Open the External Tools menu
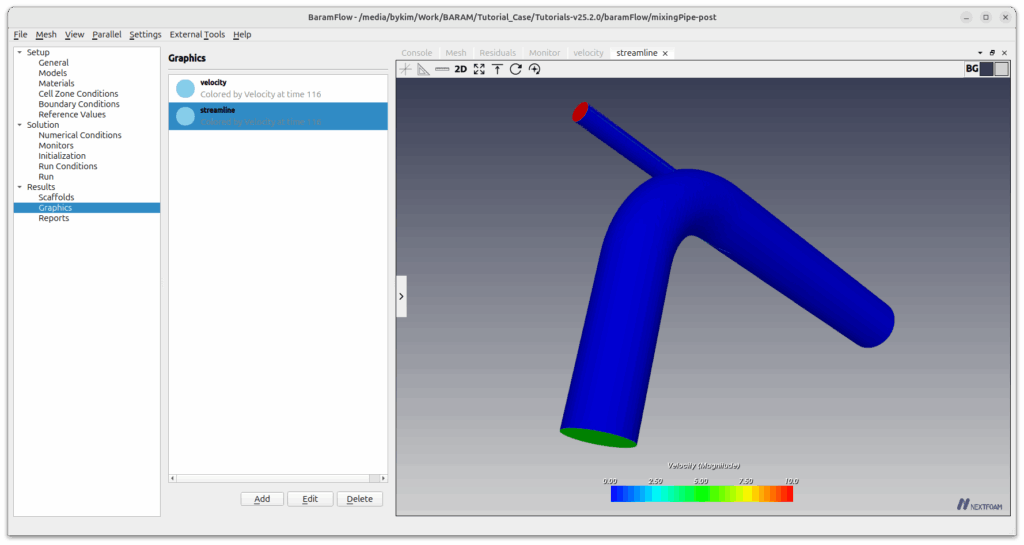 click(197, 35)
